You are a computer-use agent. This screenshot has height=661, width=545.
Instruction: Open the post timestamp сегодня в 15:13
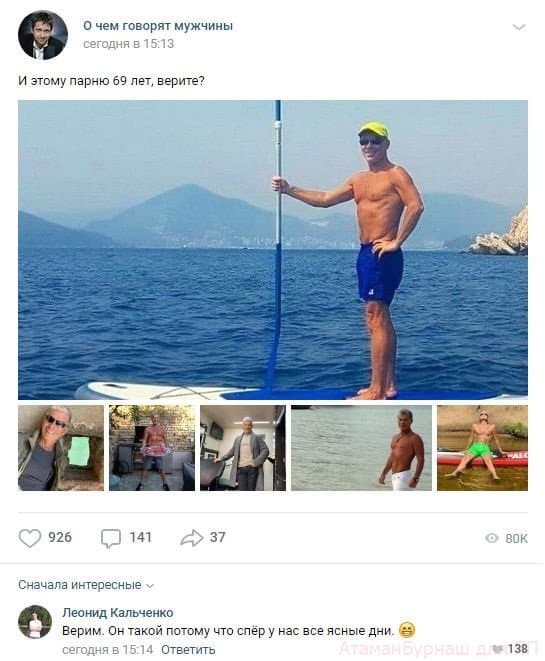[x=129, y=44]
